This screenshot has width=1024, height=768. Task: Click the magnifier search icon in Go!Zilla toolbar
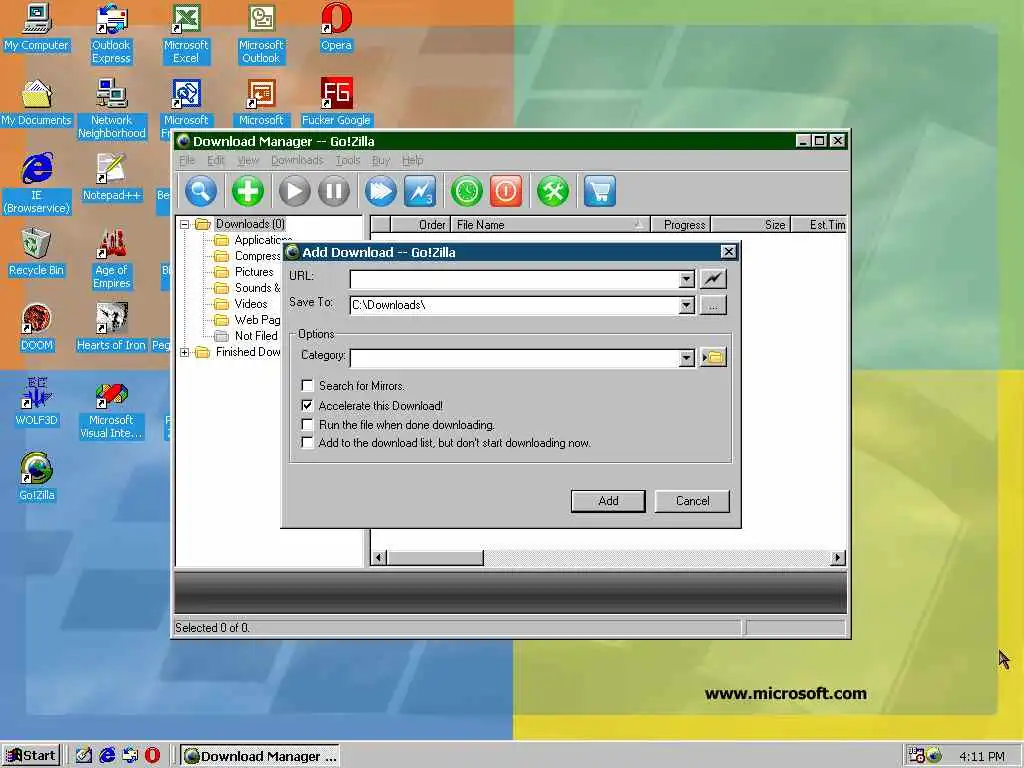click(201, 191)
